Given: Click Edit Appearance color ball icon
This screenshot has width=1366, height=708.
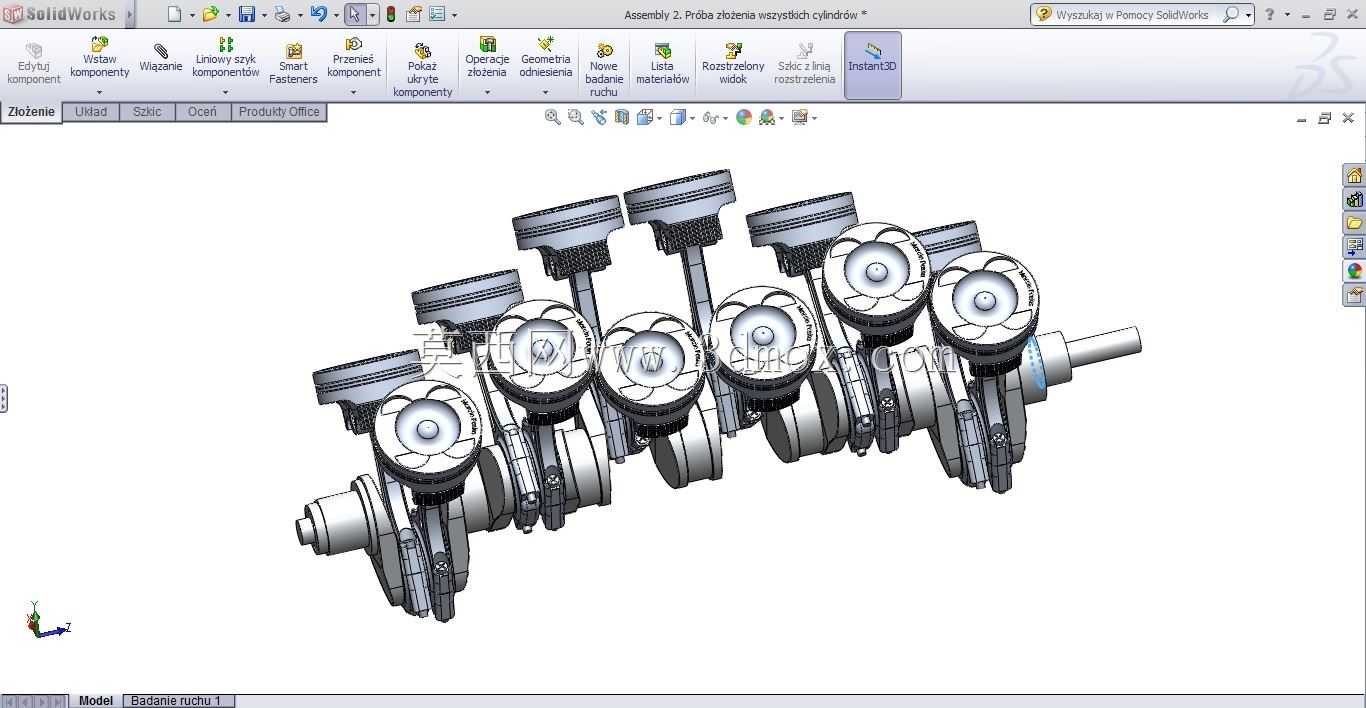Looking at the screenshot, I should pyautogui.click(x=743, y=117).
